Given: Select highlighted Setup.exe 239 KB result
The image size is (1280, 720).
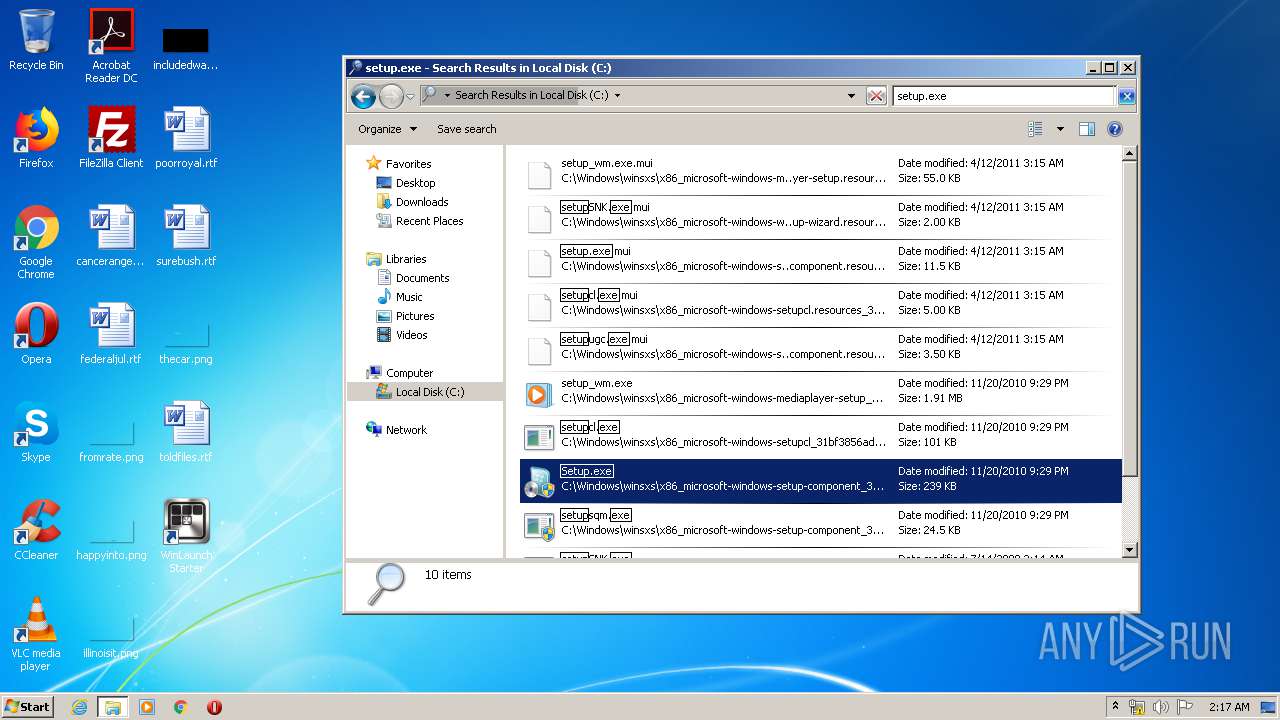Looking at the screenshot, I should click(x=821, y=481).
